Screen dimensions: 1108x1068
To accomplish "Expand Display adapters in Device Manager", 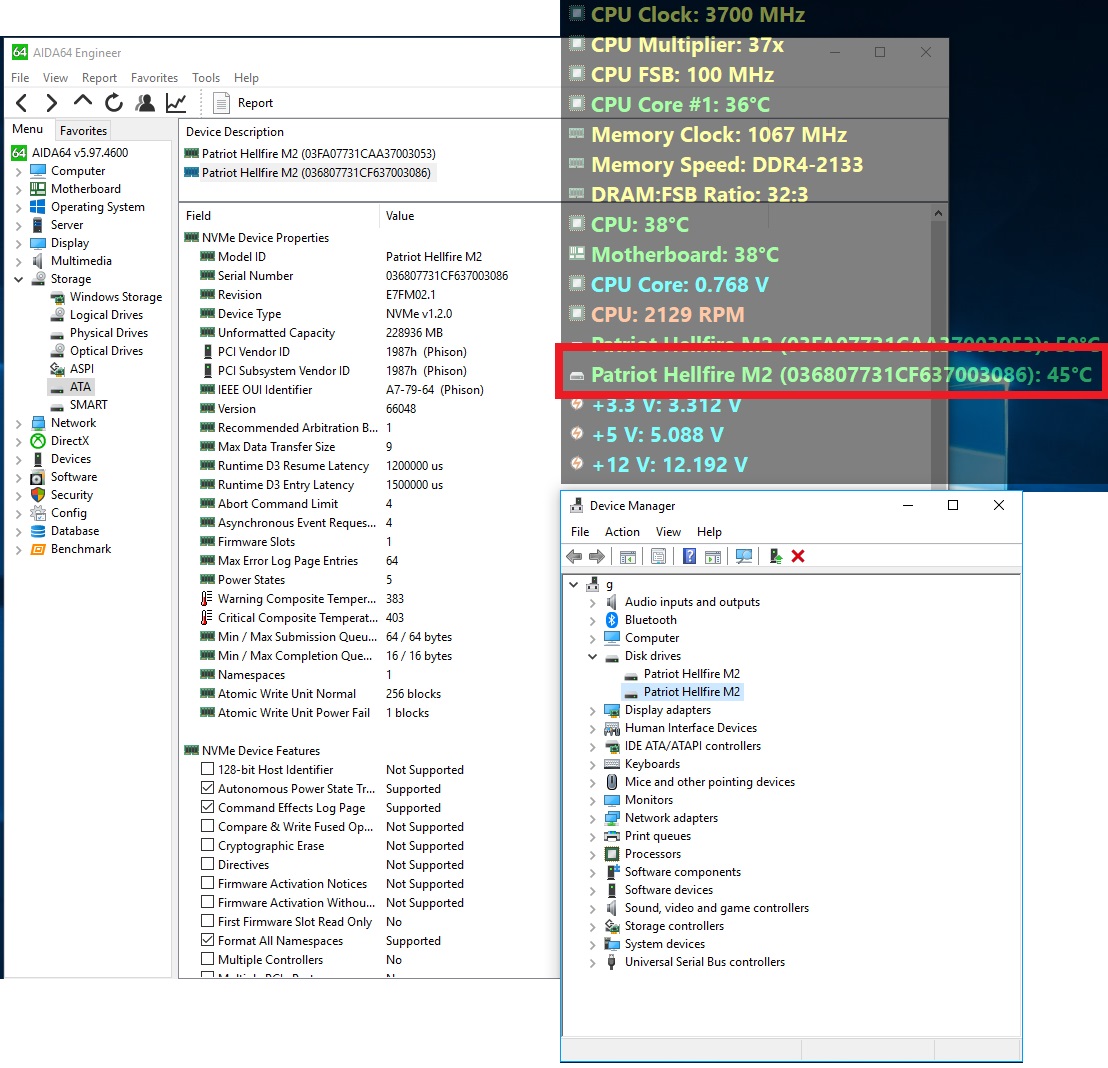I will pyautogui.click(x=593, y=710).
